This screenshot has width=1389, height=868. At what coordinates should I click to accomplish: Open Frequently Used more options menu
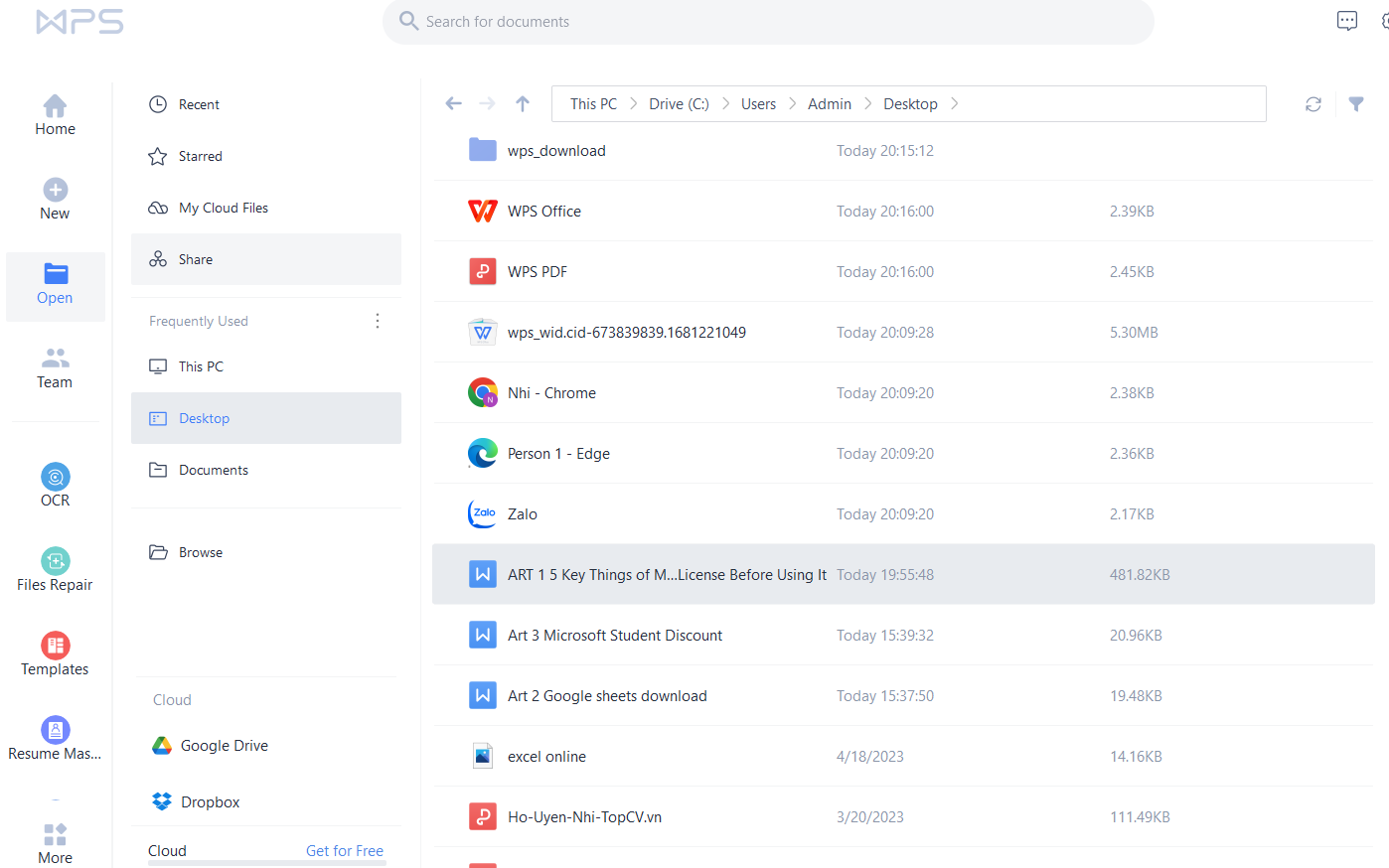coord(378,321)
